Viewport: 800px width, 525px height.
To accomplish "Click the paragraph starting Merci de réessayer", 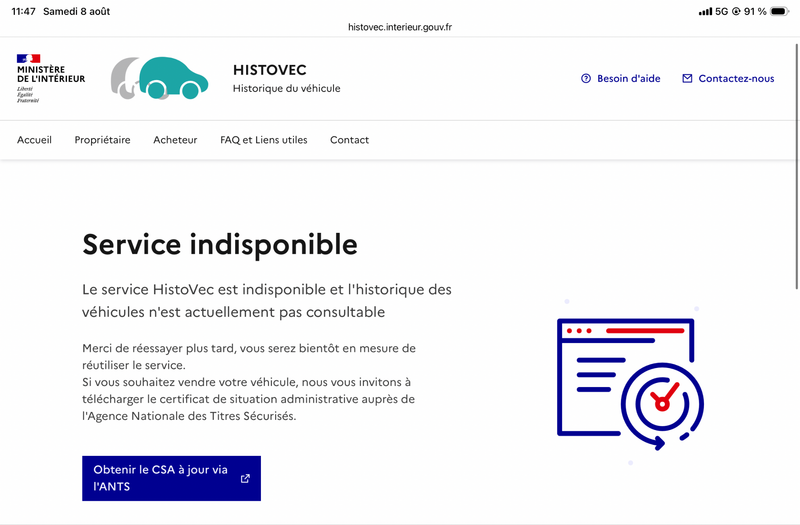I will (x=249, y=382).
